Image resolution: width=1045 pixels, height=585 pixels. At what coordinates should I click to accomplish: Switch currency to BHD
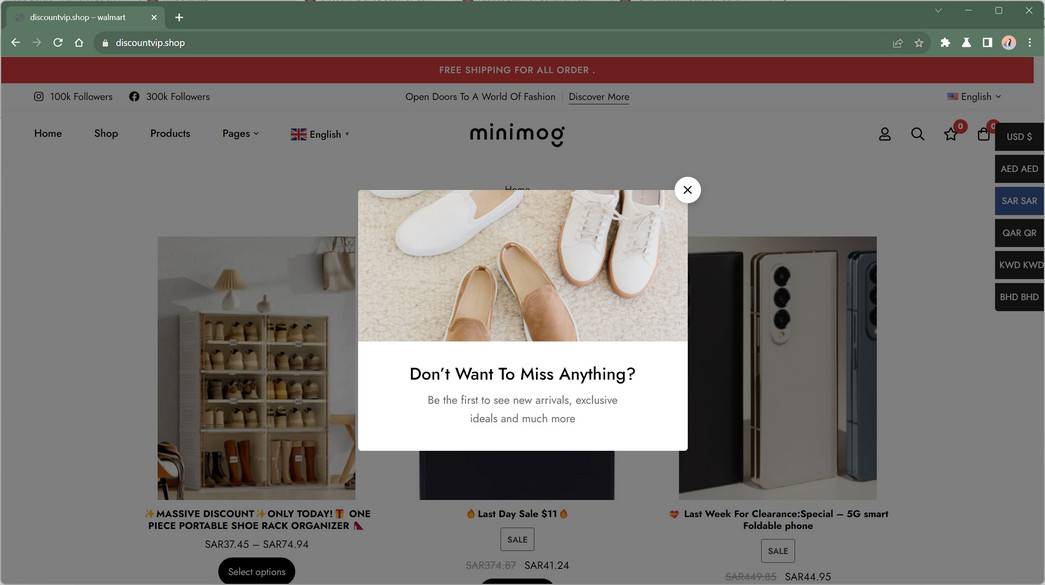tap(1019, 296)
